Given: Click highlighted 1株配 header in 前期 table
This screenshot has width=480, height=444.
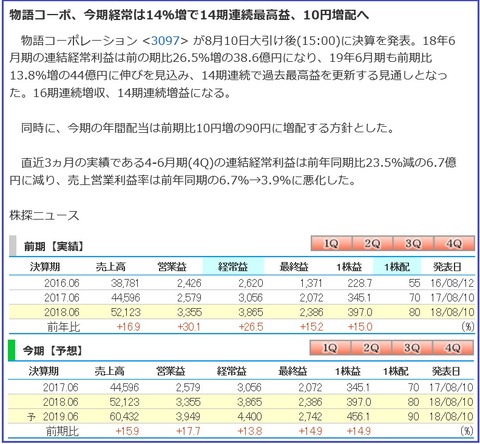Looking at the screenshot, I should tap(397, 266).
